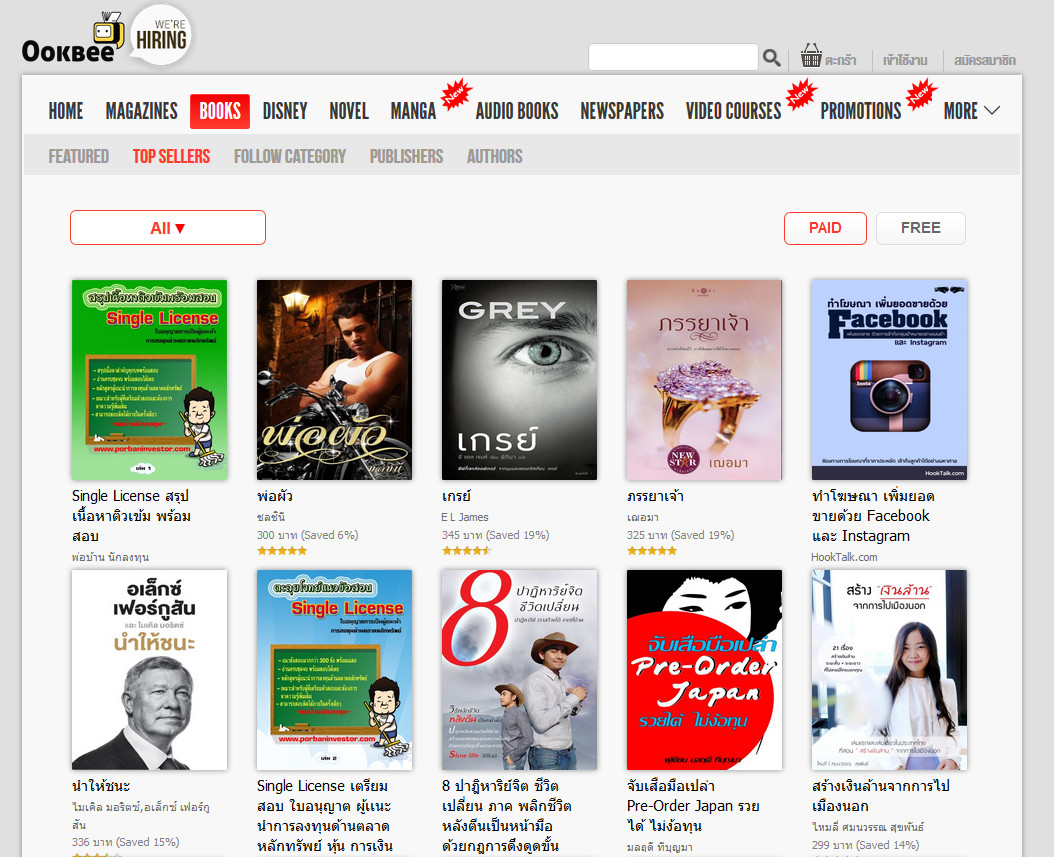Click the พ่อผัว book title link
The width and height of the screenshot is (1054, 857).
(x=274, y=497)
